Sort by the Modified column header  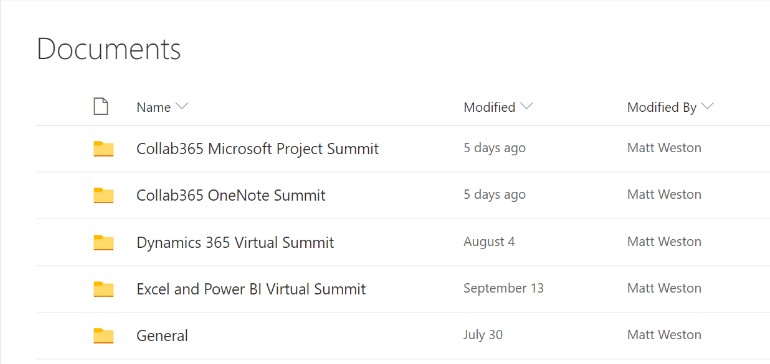(x=490, y=107)
